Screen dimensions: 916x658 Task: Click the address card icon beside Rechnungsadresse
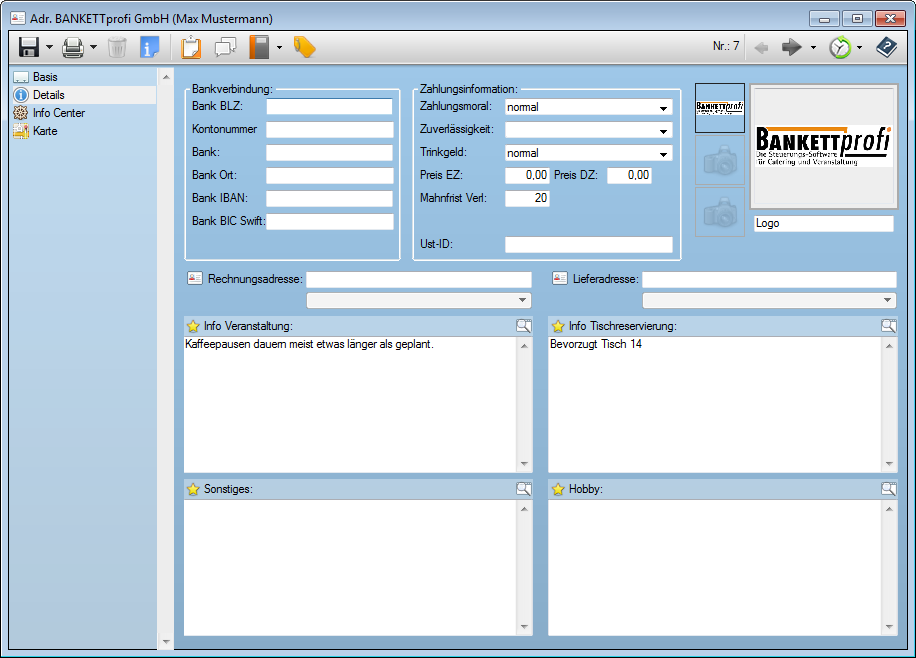click(x=194, y=279)
